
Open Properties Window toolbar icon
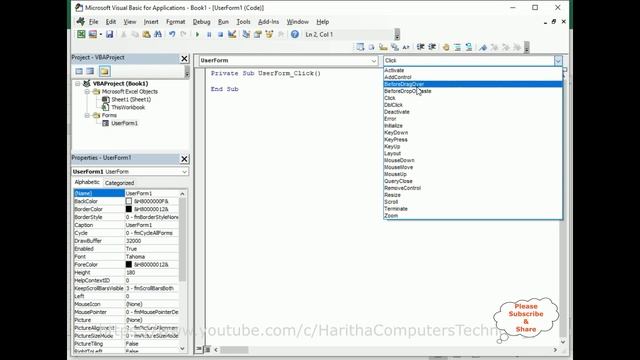tap(258, 34)
